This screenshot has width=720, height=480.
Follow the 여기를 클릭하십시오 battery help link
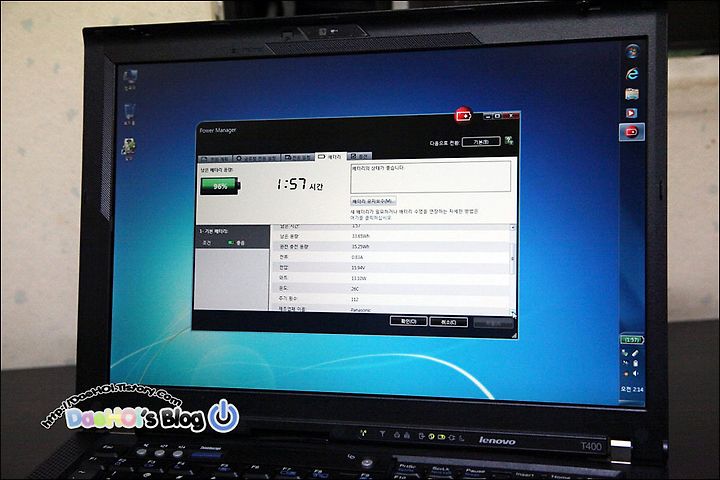(x=371, y=218)
